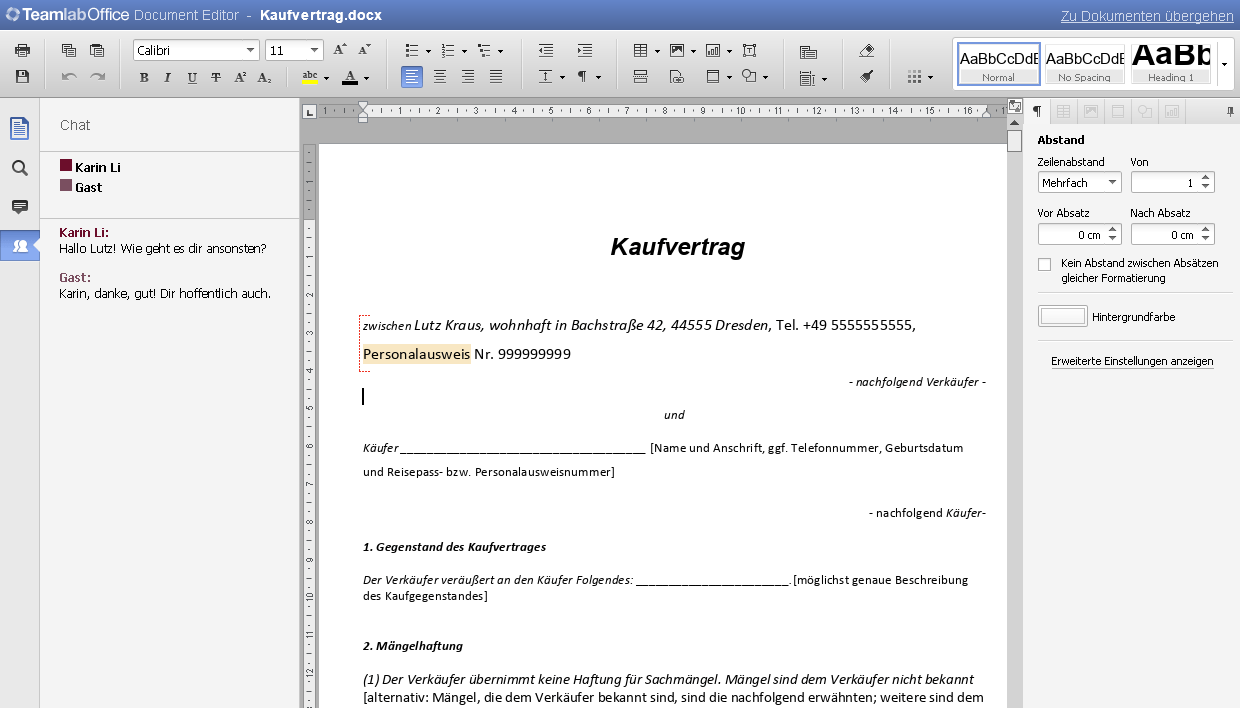1240x708 pixels.
Task: Apply subscript formatting
Action: (264, 77)
